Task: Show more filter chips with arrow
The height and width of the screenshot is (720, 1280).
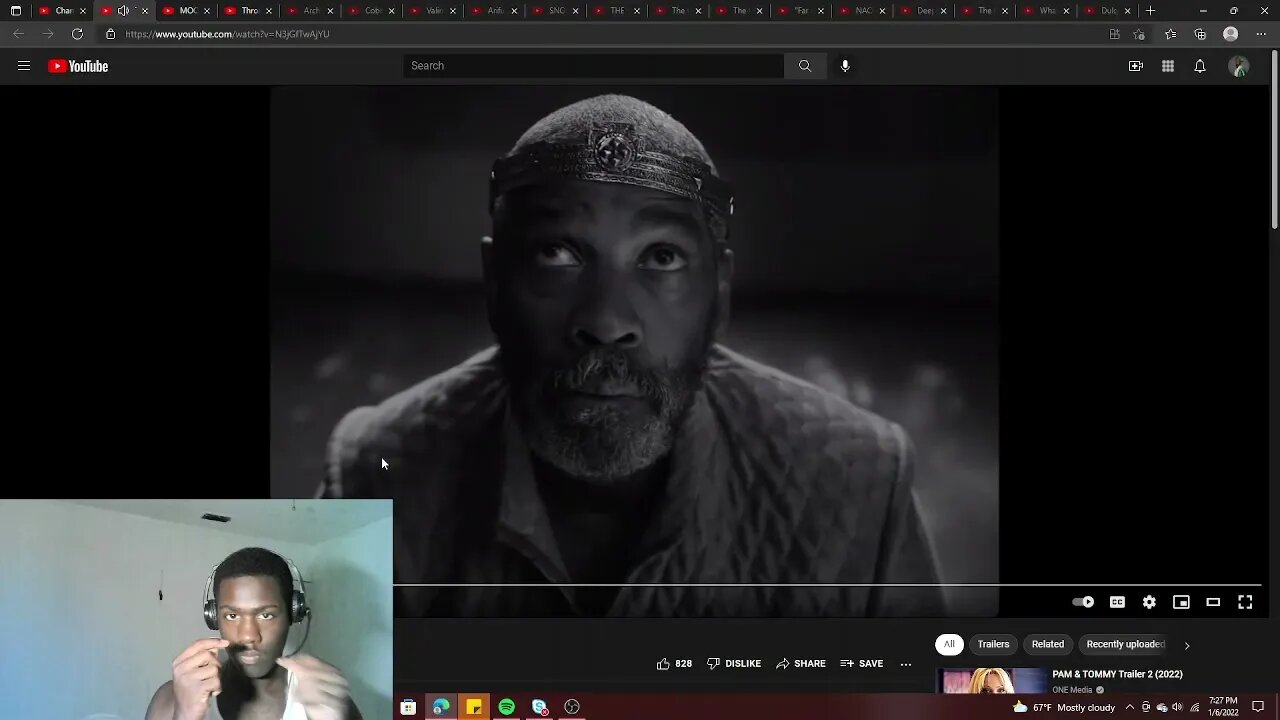Action: [x=1187, y=645]
